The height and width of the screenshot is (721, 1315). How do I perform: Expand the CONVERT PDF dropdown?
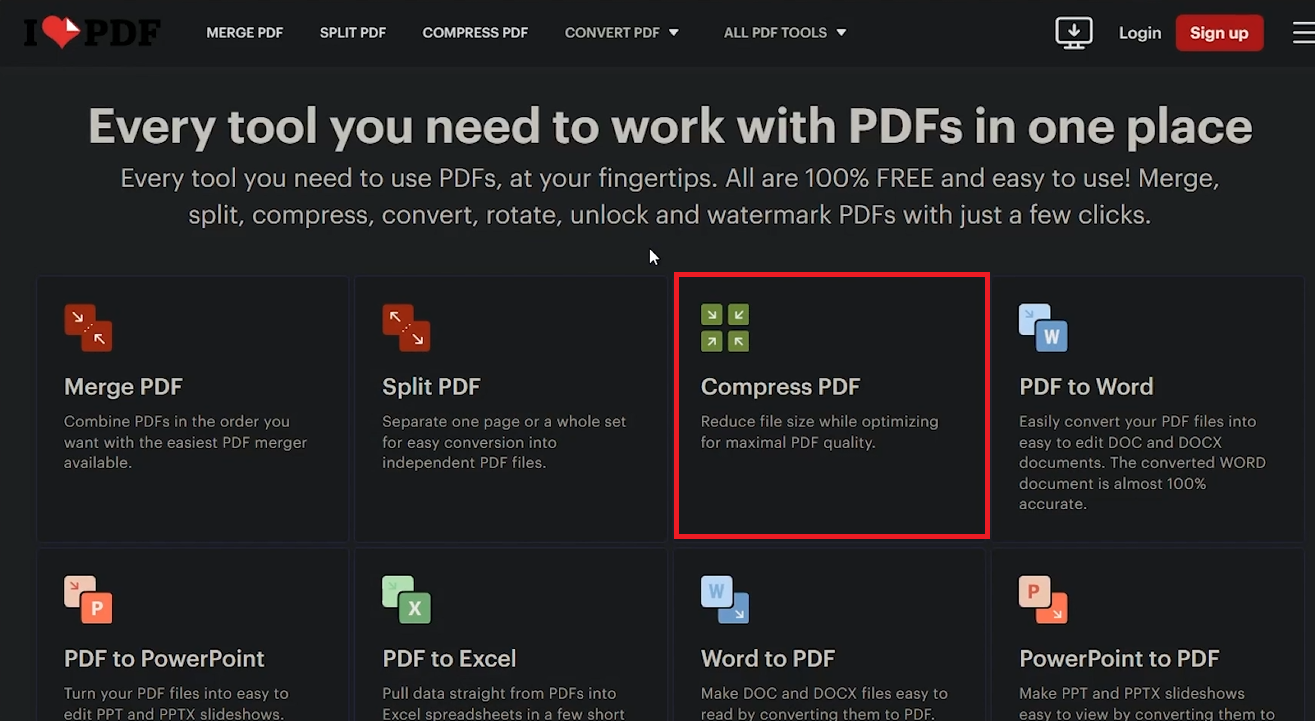click(x=621, y=32)
